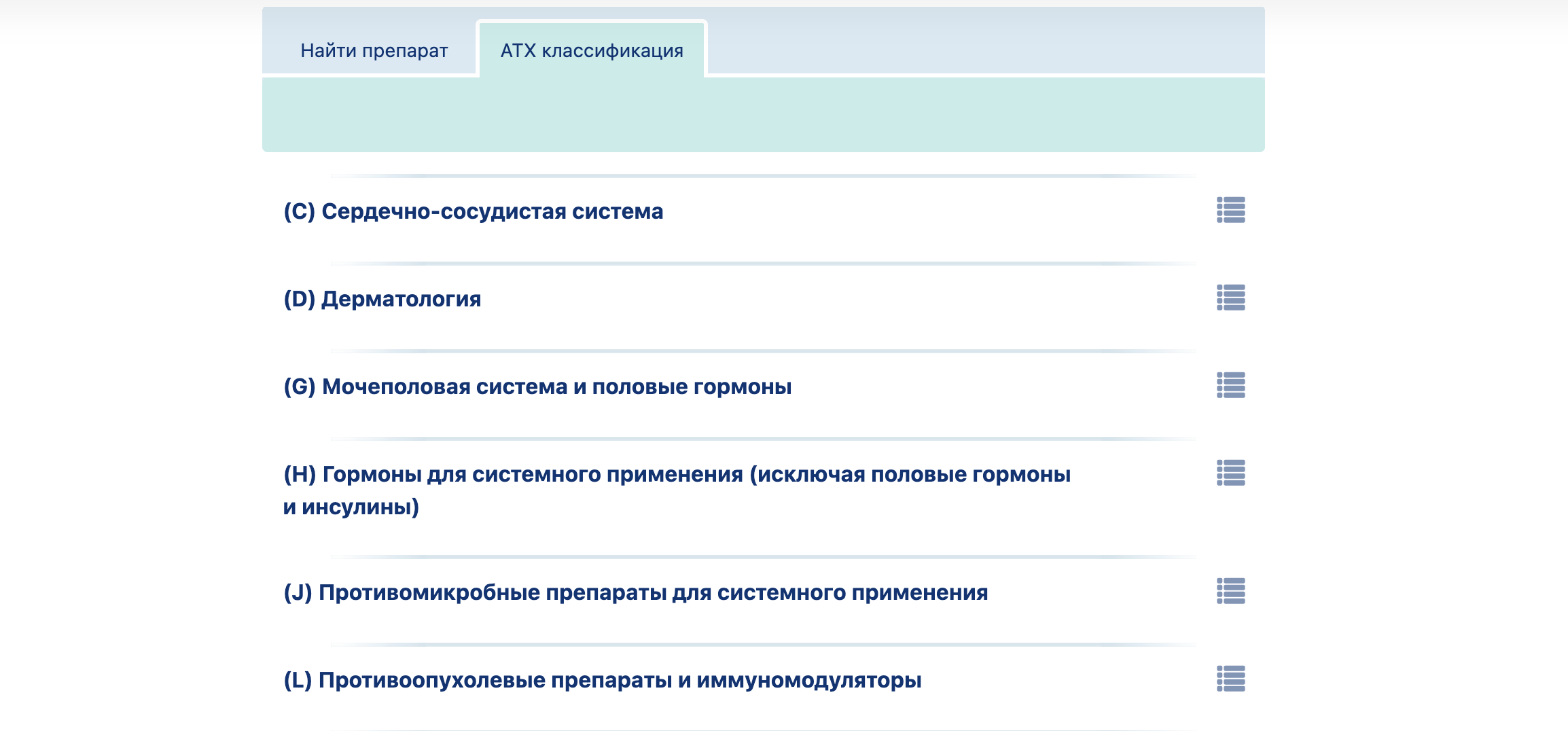
Task: Click list icon next to Противоопухолевые препараты
Action: [x=1230, y=679]
